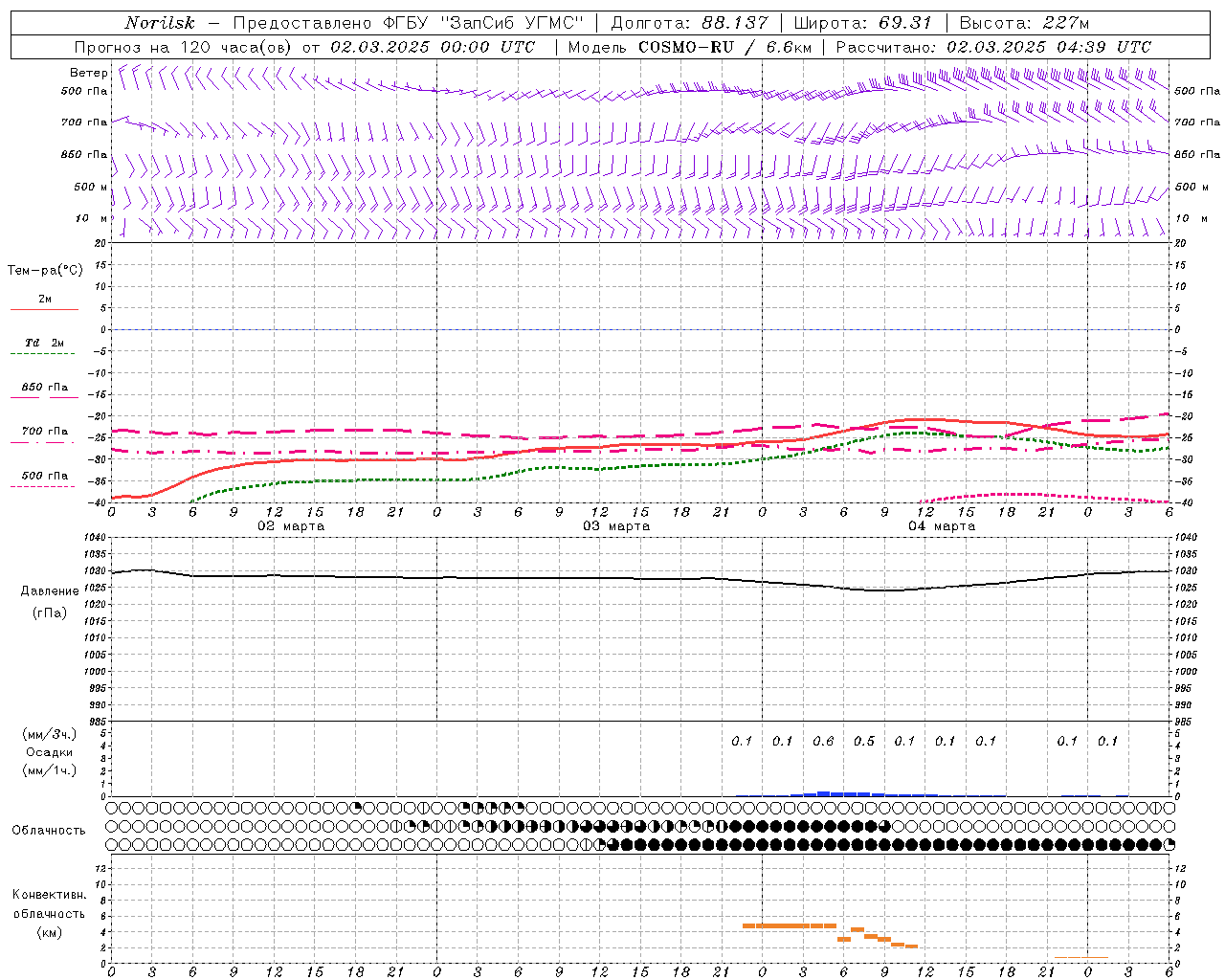Click the 'Модель COSMO-RU / 6.6км' model label
Image resolution: width=1225 pixels, height=980 pixels.
click(x=689, y=47)
